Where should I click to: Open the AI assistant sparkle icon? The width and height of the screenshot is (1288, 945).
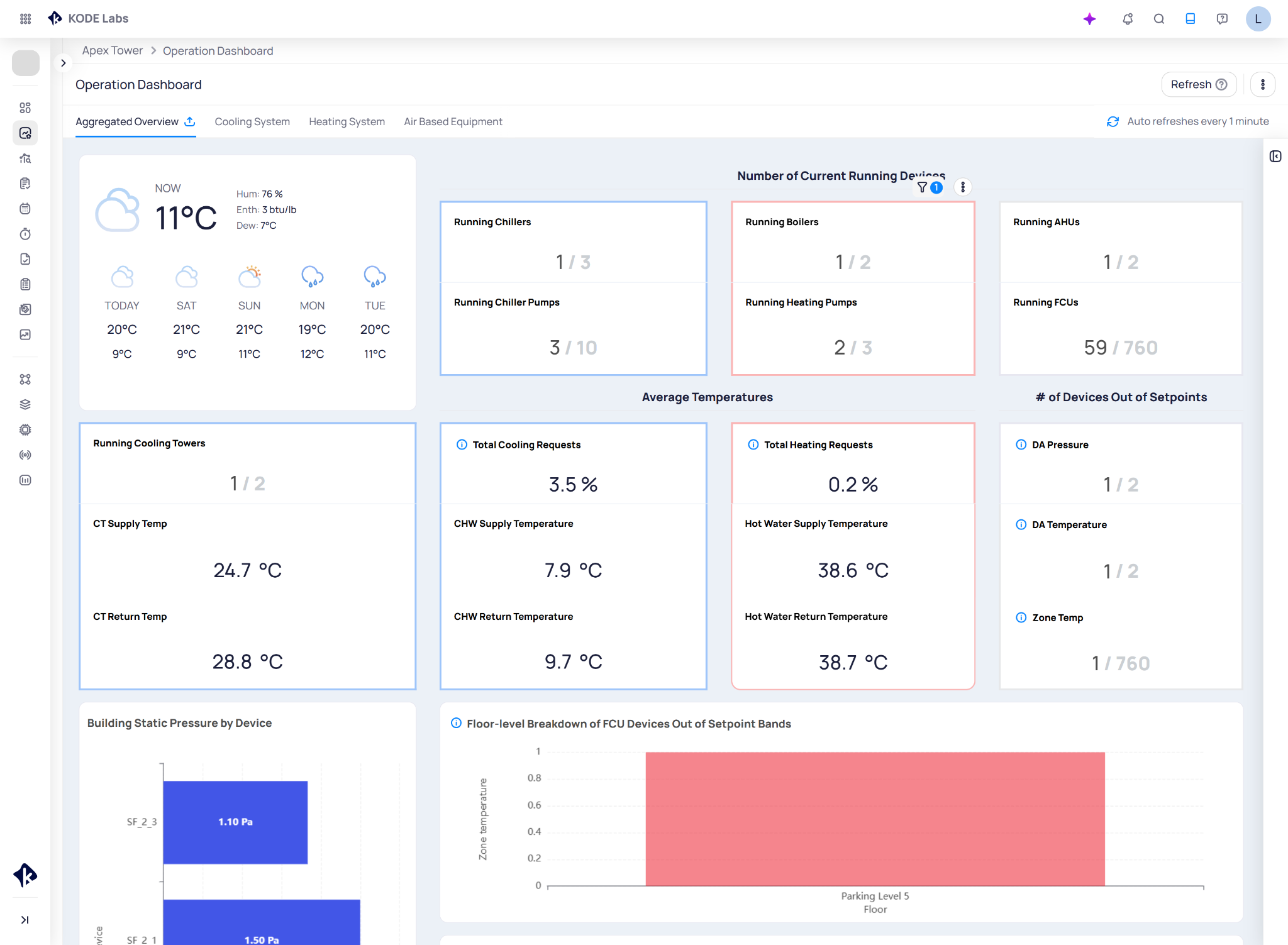click(x=1090, y=19)
